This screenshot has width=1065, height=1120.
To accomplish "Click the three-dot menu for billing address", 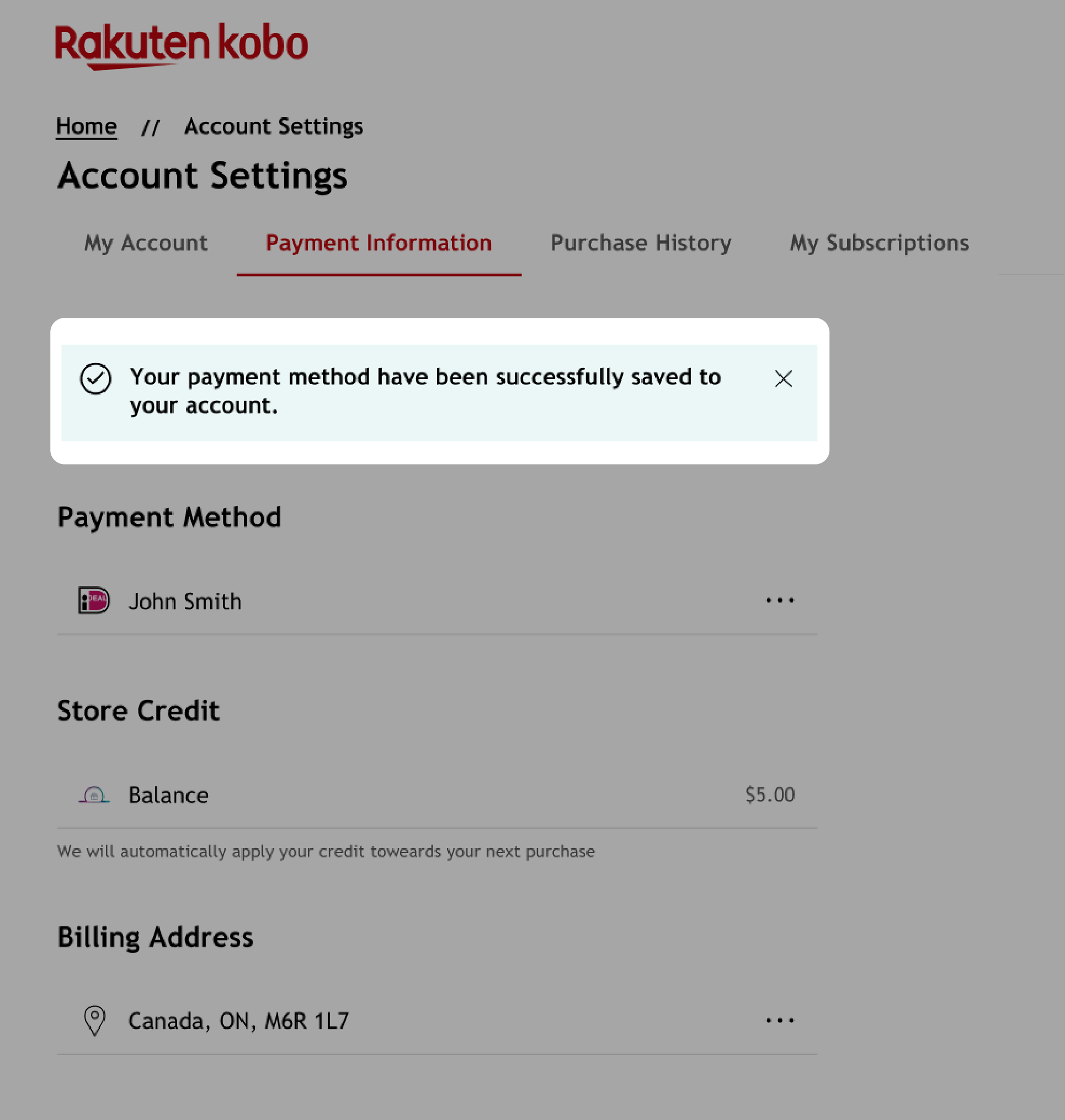I will coord(780,1020).
